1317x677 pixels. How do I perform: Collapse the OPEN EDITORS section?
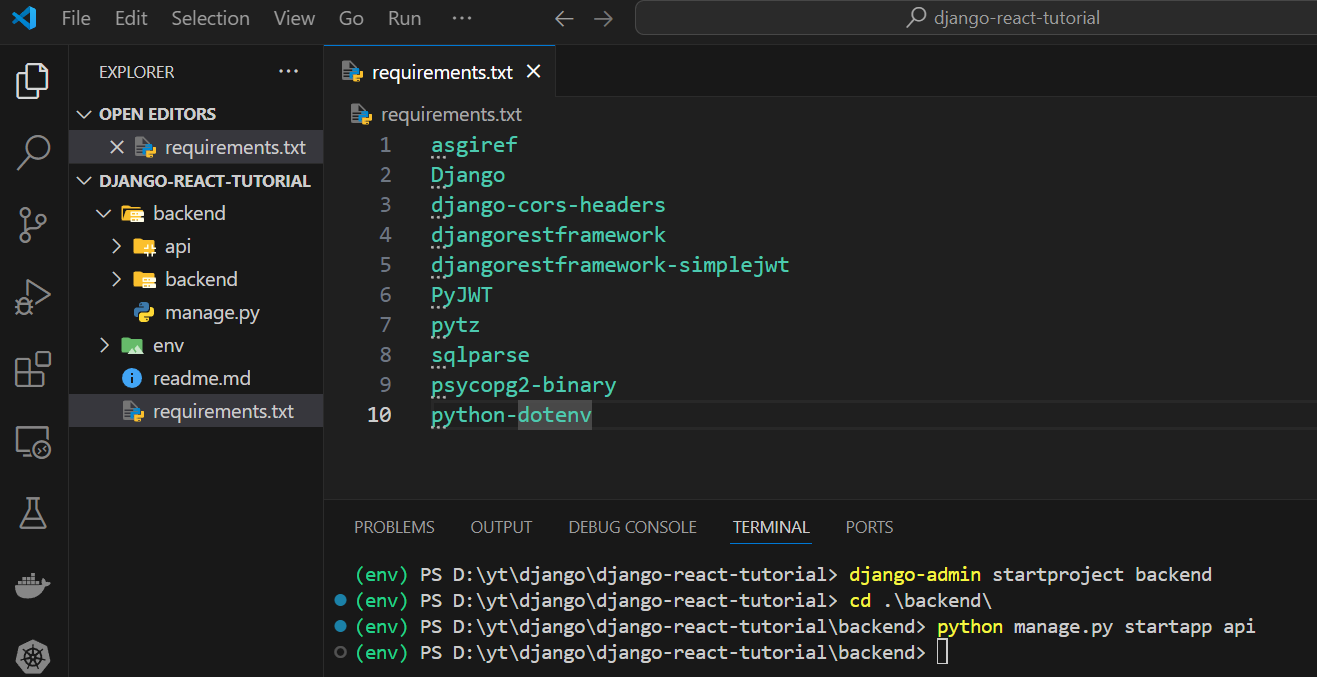coord(84,114)
